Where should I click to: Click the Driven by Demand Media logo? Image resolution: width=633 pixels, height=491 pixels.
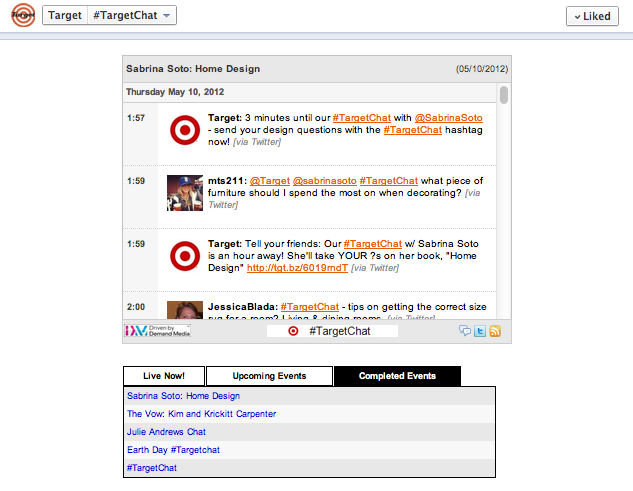157,331
